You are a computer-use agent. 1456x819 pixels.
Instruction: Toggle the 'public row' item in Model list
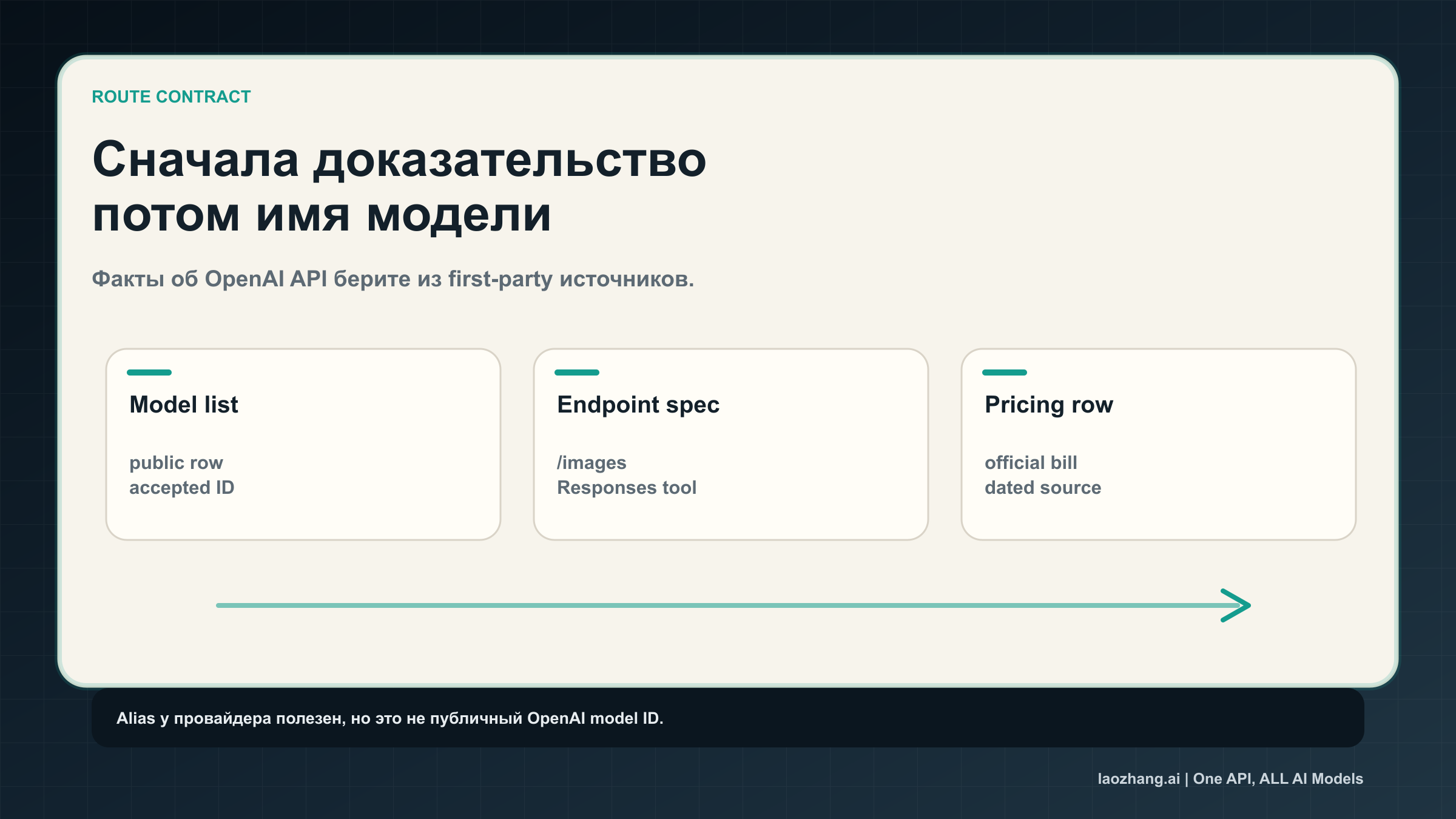tap(176, 462)
